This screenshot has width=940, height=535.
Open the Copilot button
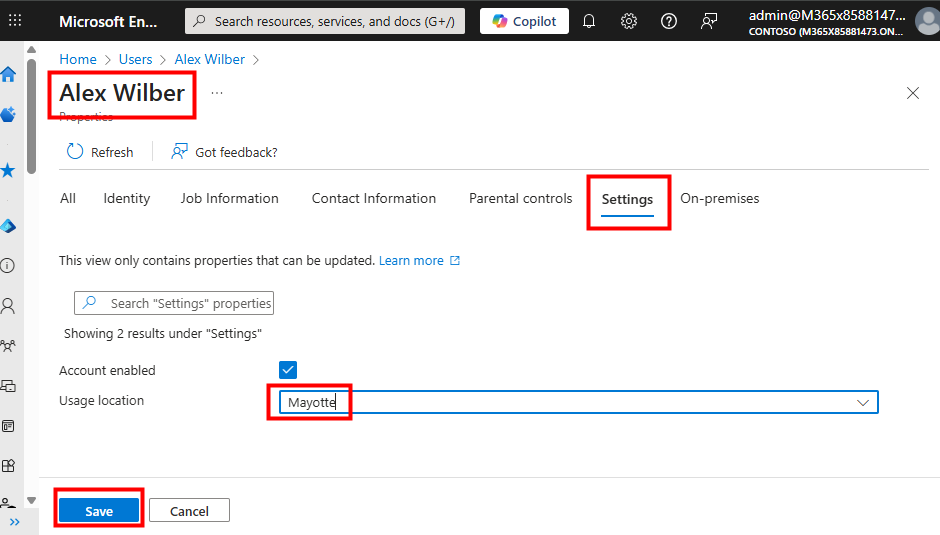tap(524, 21)
